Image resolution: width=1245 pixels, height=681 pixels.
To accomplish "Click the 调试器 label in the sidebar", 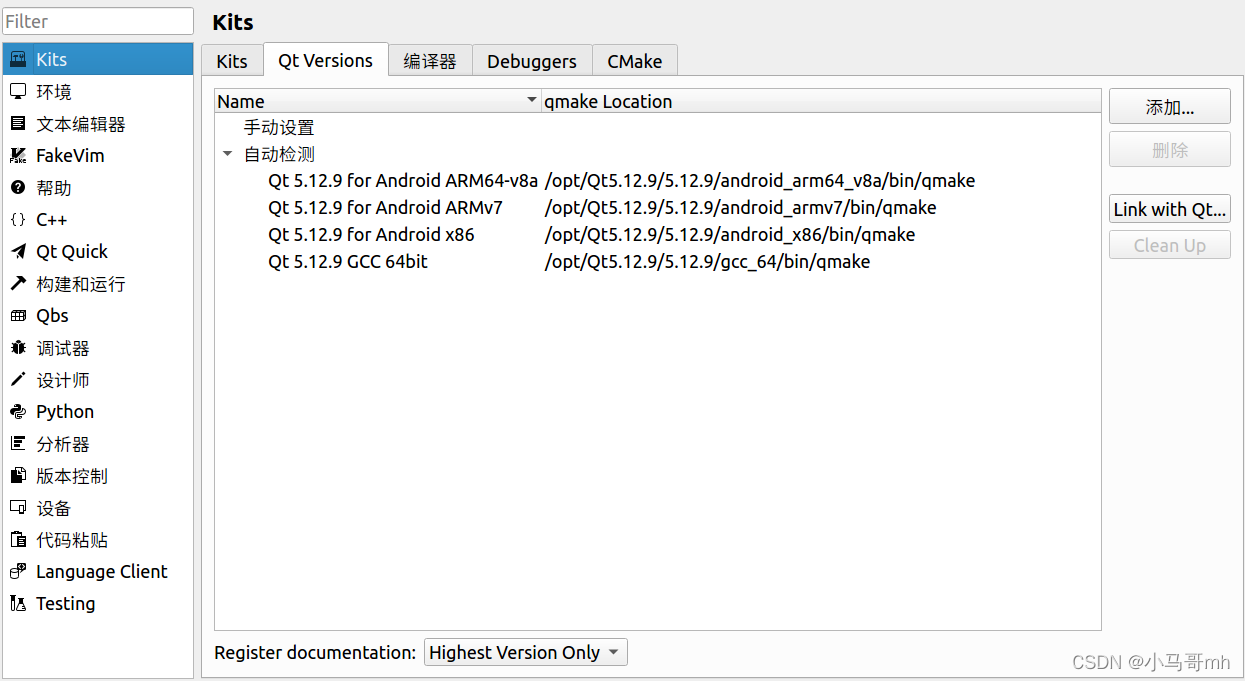I will [63, 348].
